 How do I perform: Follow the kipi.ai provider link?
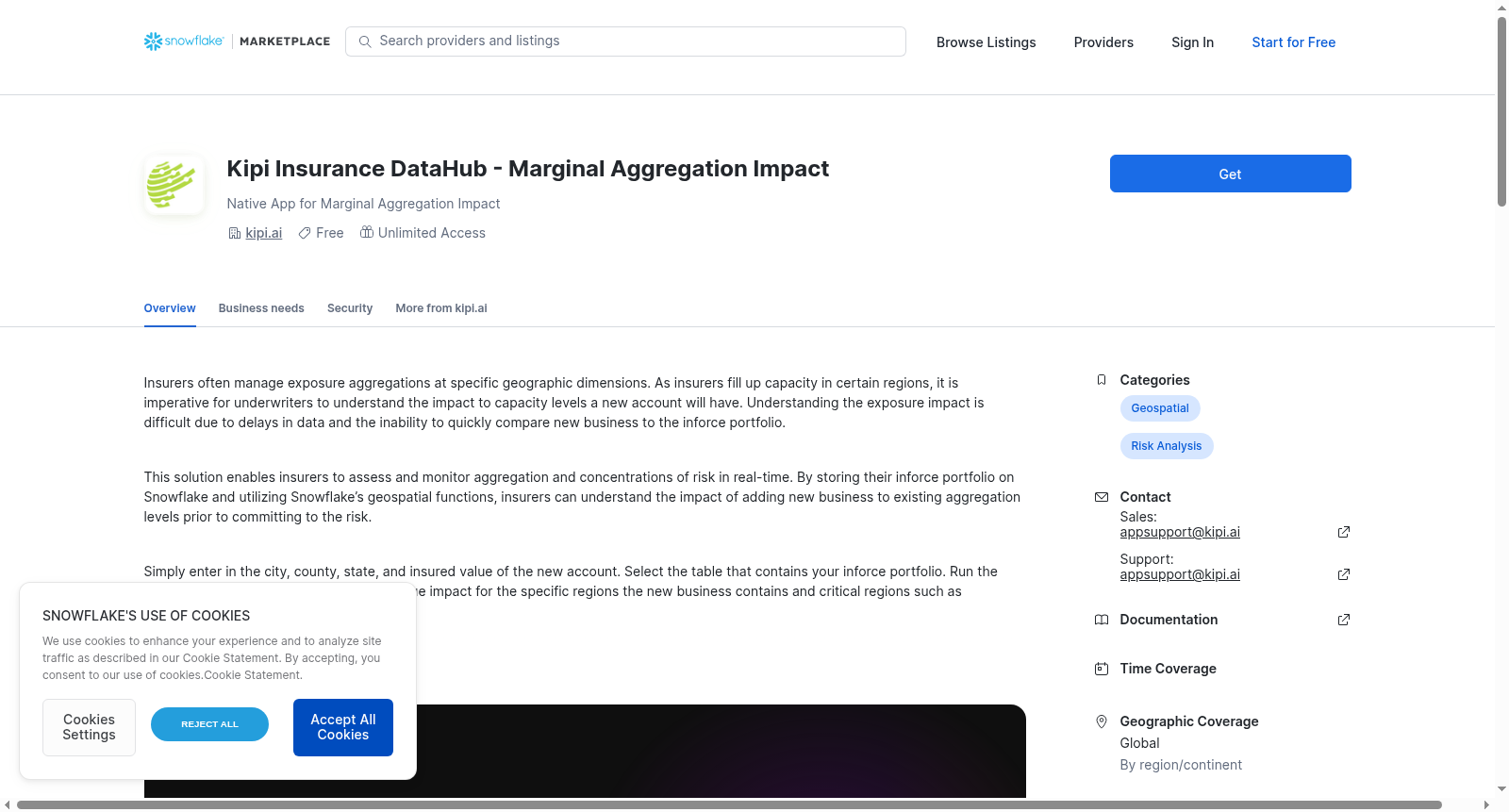click(x=264, y=233)
